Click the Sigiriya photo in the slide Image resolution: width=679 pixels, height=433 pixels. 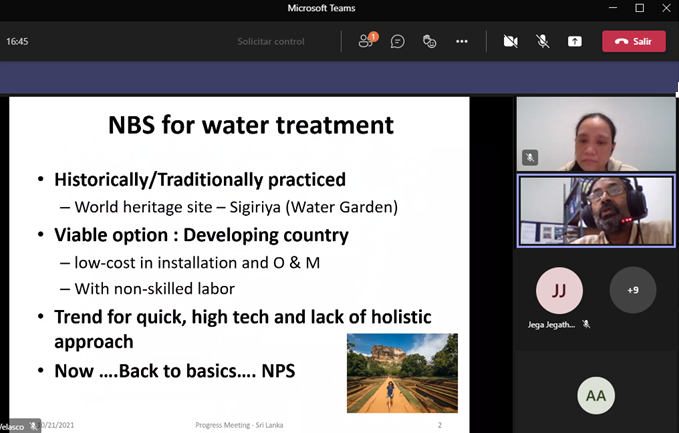[402, 373]
